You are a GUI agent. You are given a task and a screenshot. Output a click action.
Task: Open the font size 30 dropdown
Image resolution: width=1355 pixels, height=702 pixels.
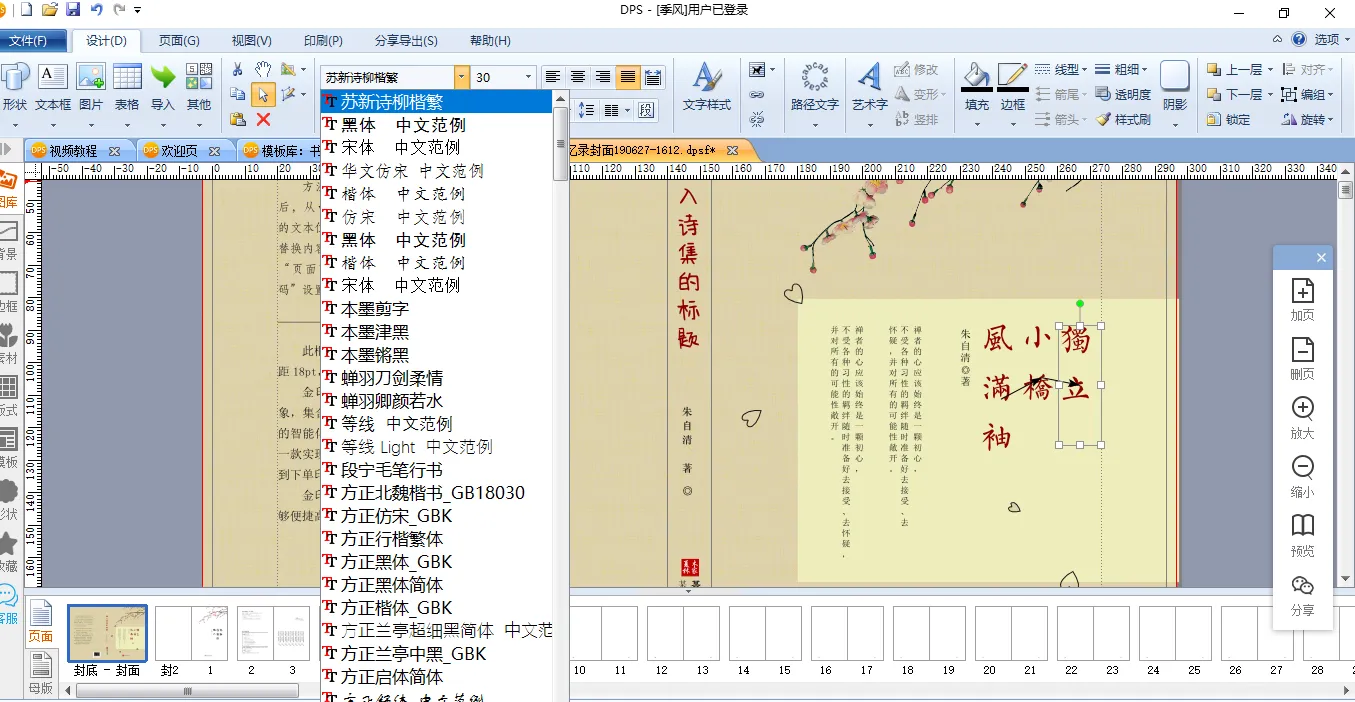(x=528, y=77)
